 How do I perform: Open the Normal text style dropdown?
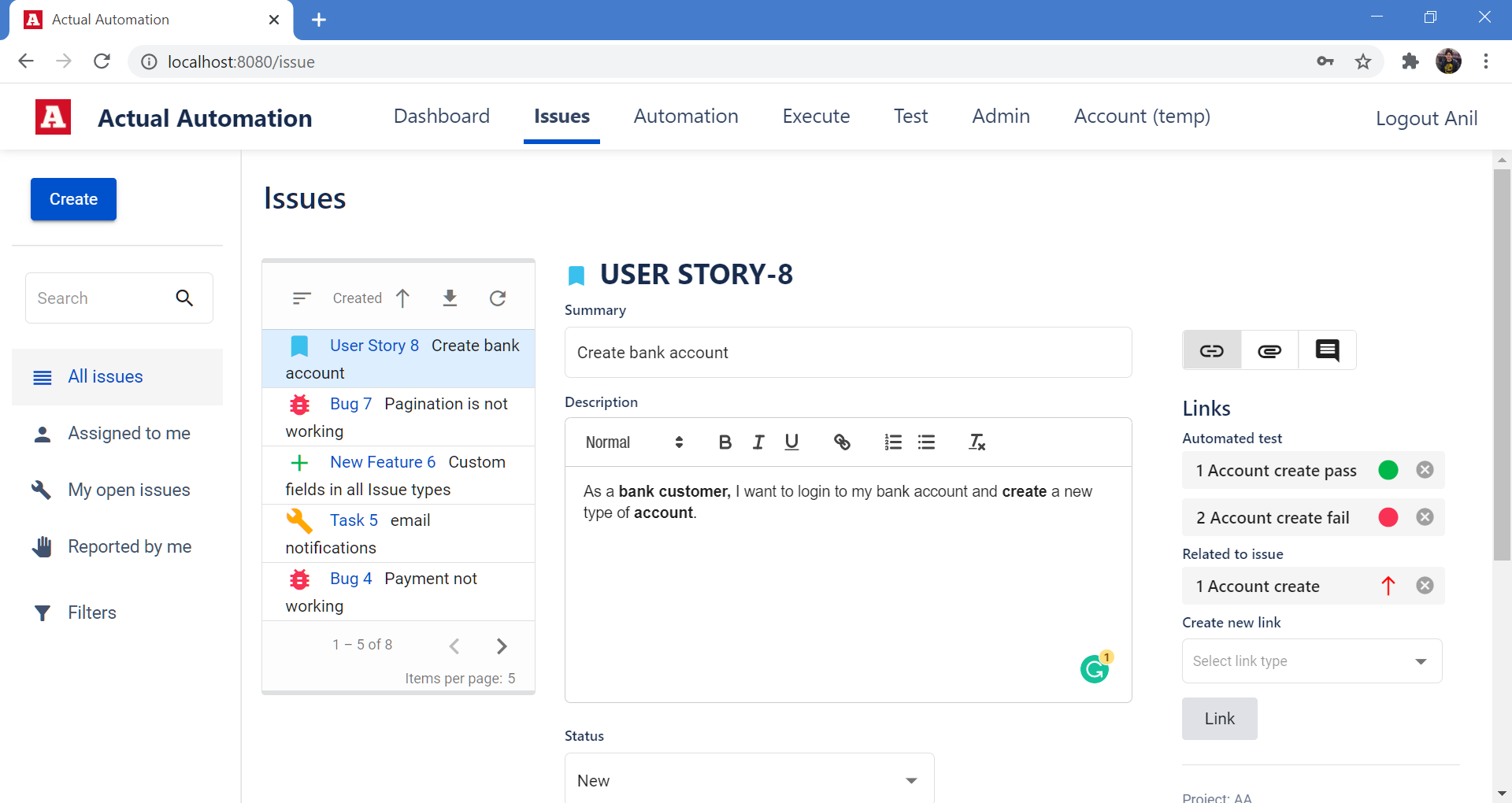click(634, 442)
